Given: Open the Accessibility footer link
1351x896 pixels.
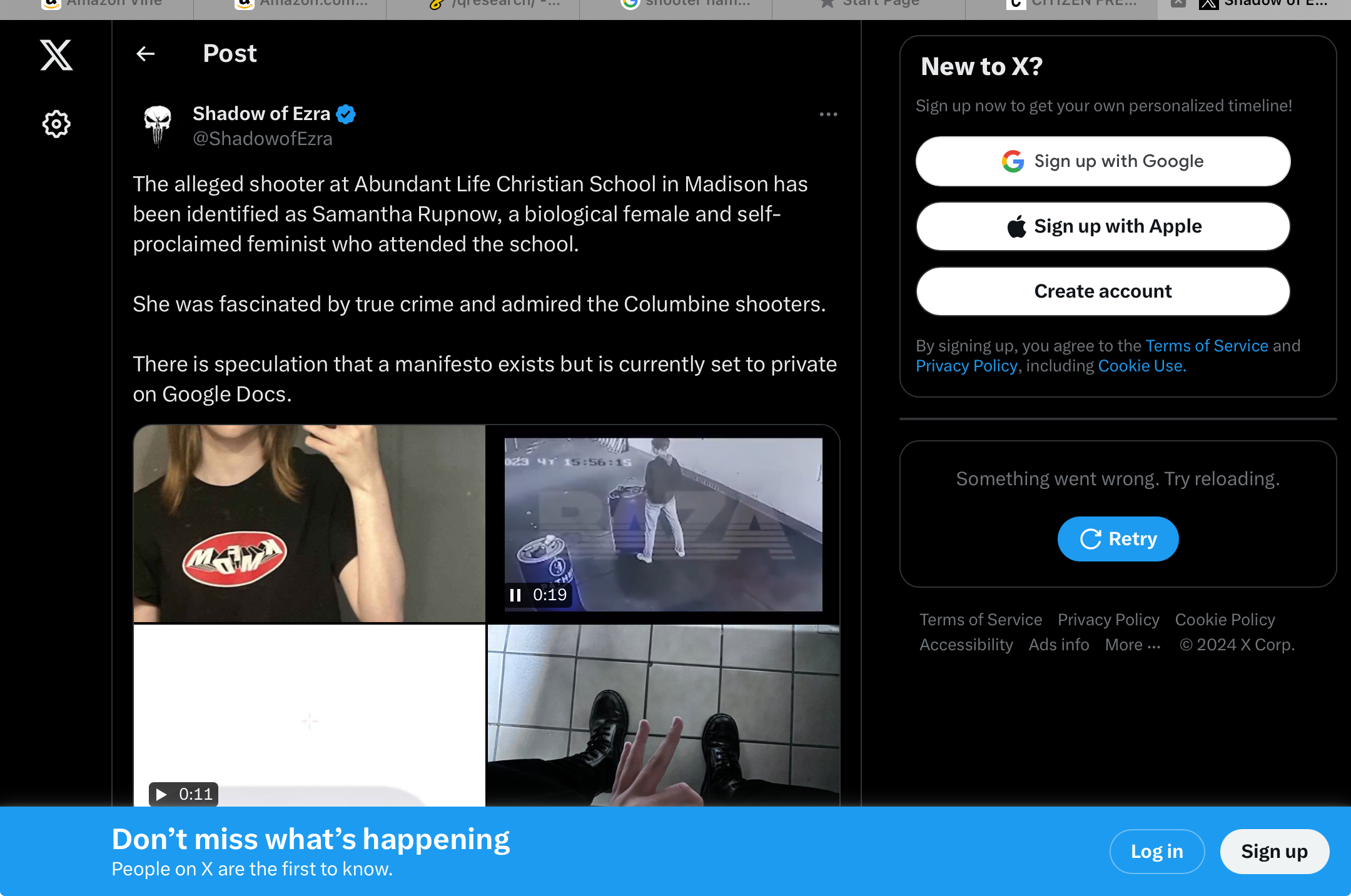Looking at the screenshot, I should tap(966, 645).
